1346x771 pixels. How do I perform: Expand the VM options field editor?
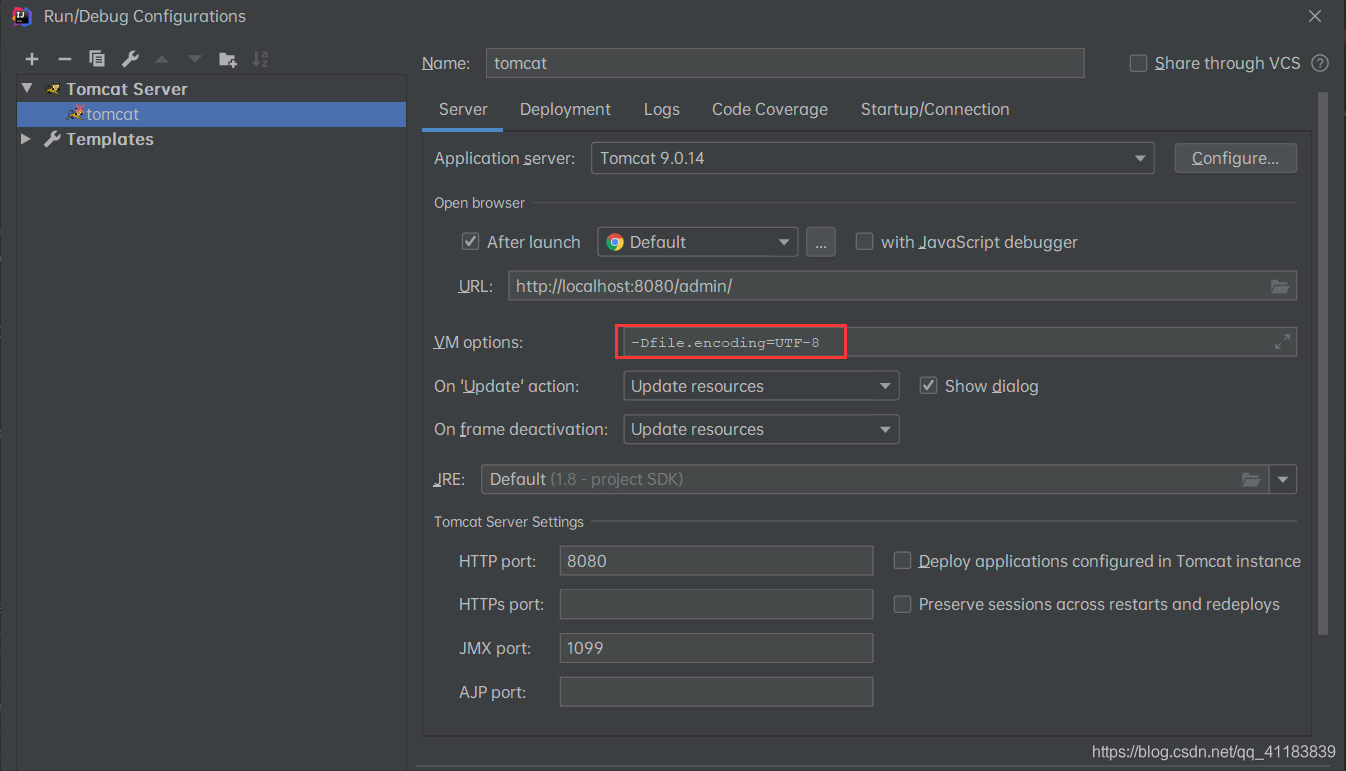[x=1282, y=342]
